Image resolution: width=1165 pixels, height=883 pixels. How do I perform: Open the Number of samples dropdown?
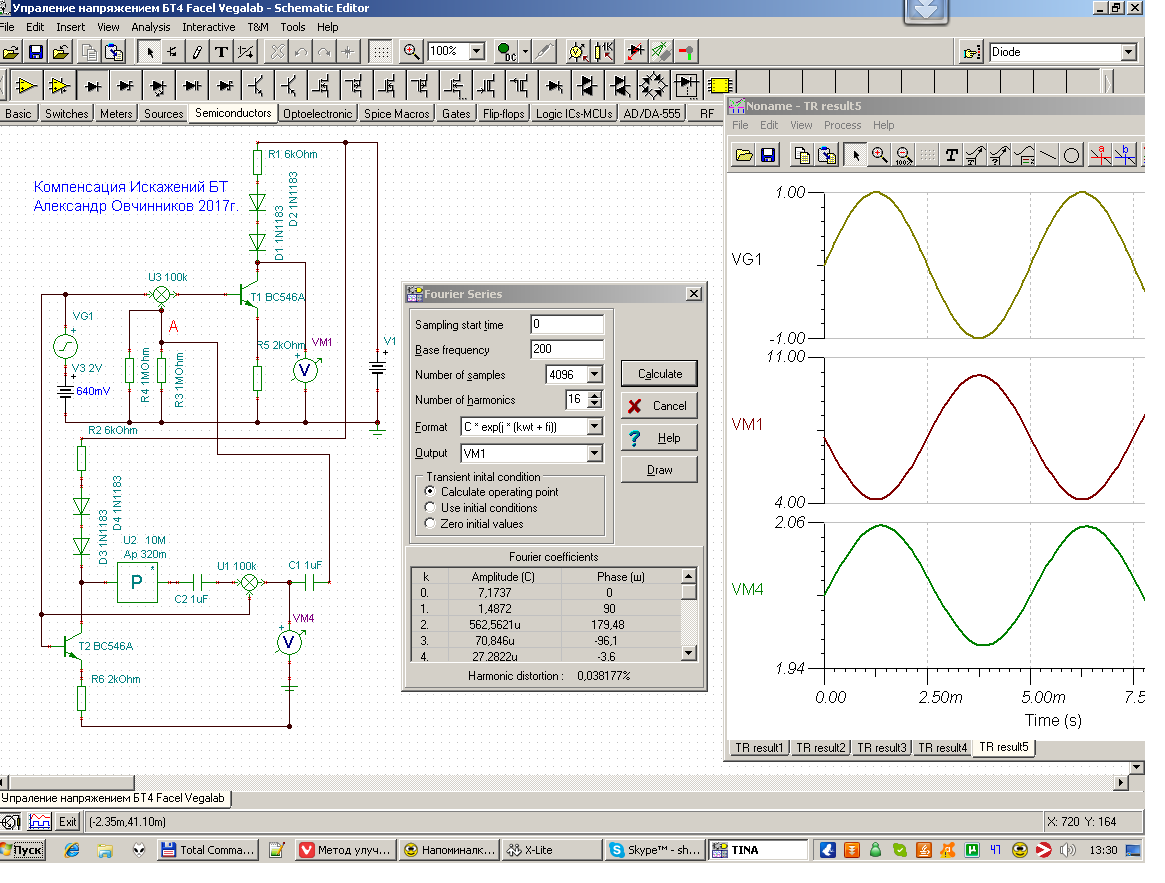tap(595, 375)
